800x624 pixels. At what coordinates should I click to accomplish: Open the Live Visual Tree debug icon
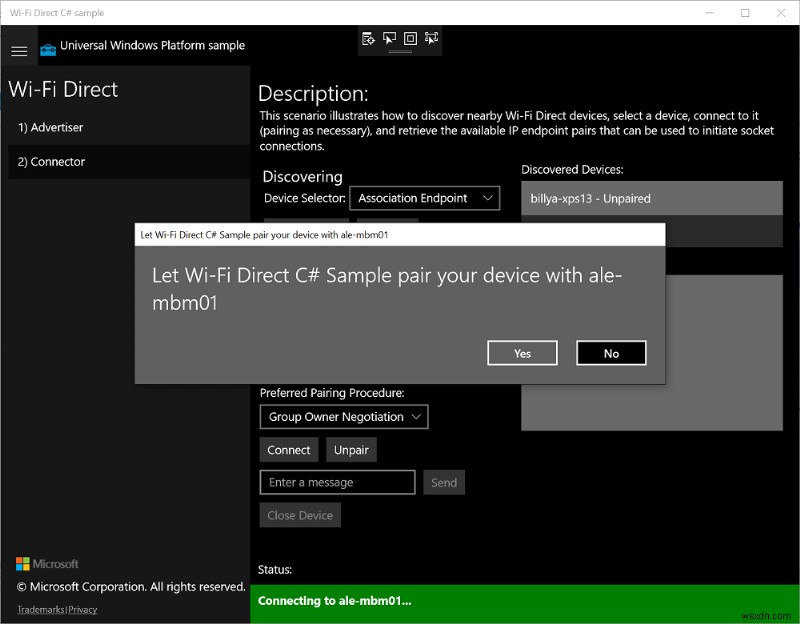coord(368,39)
